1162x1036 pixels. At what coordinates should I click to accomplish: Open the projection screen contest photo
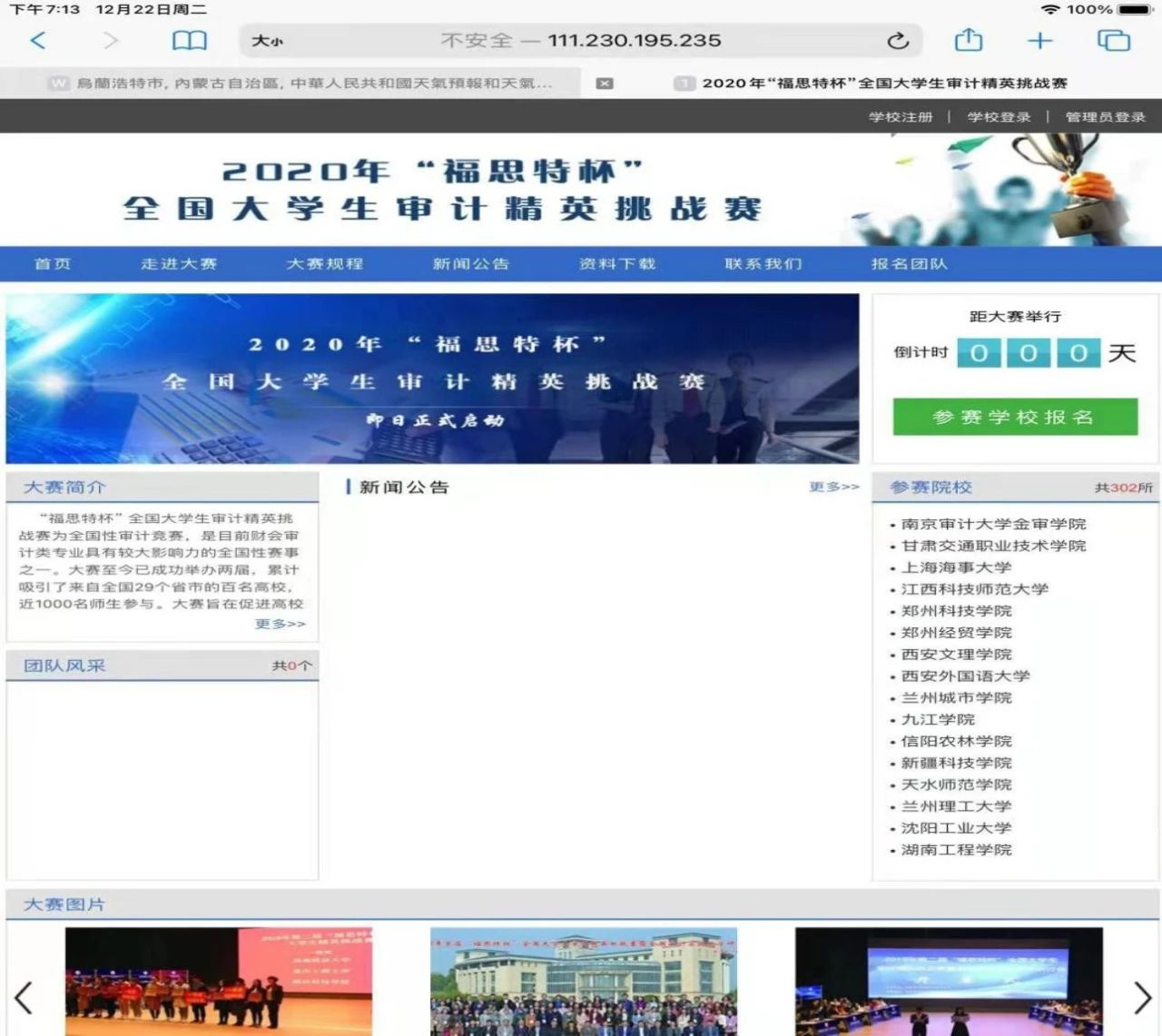click(x=949, y=982)
